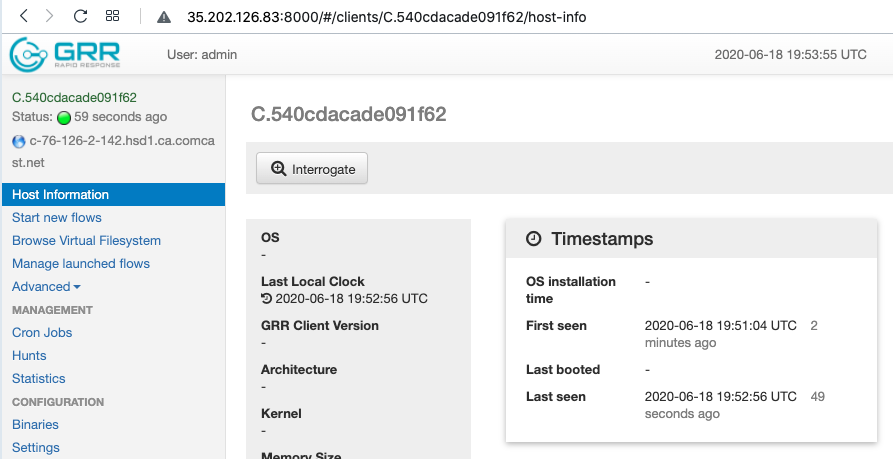893x459 pixels.
Task: Open Browse Virtual Filesystem
Action: 86,241
